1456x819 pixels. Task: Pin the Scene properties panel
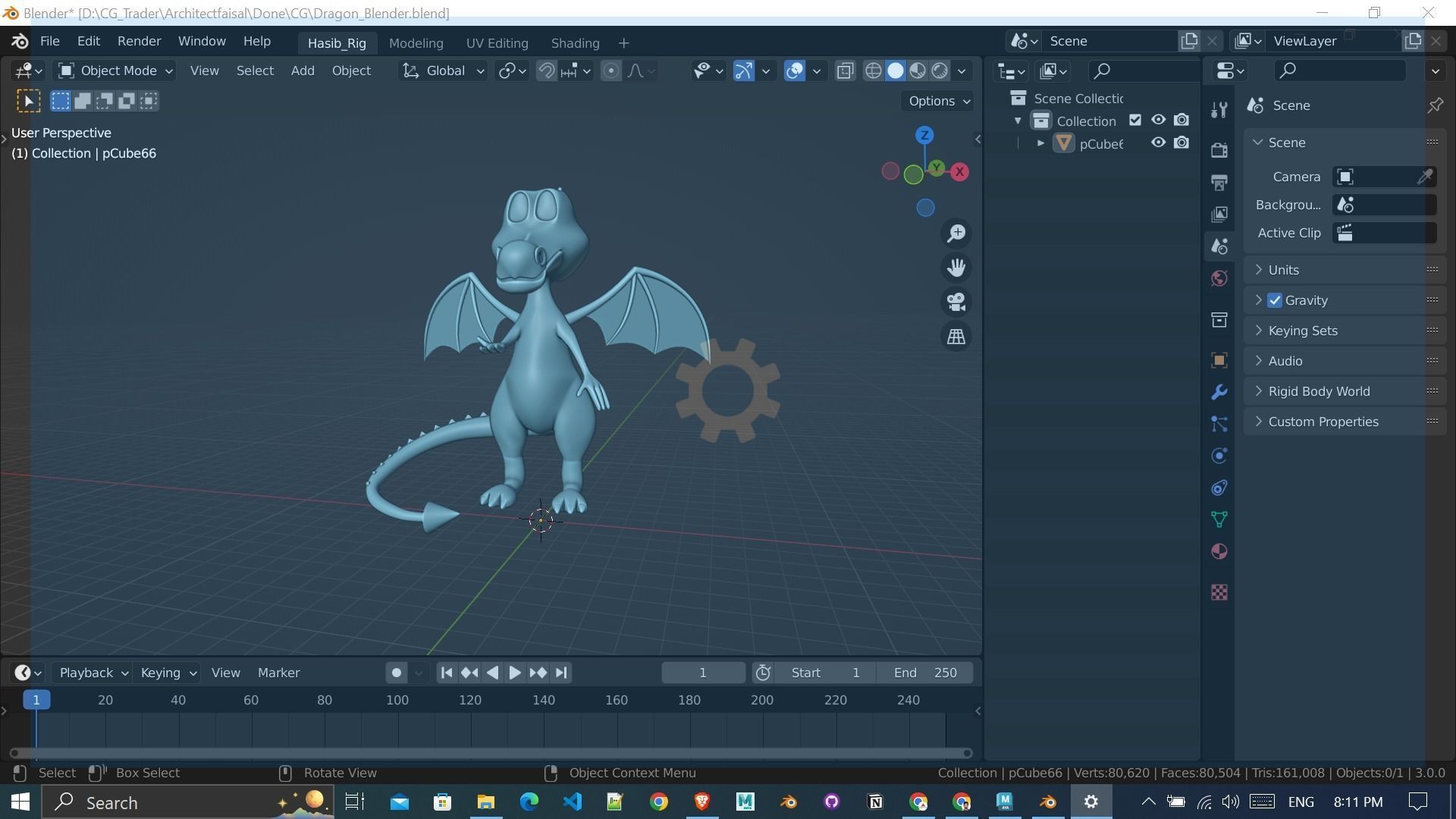1435,105
